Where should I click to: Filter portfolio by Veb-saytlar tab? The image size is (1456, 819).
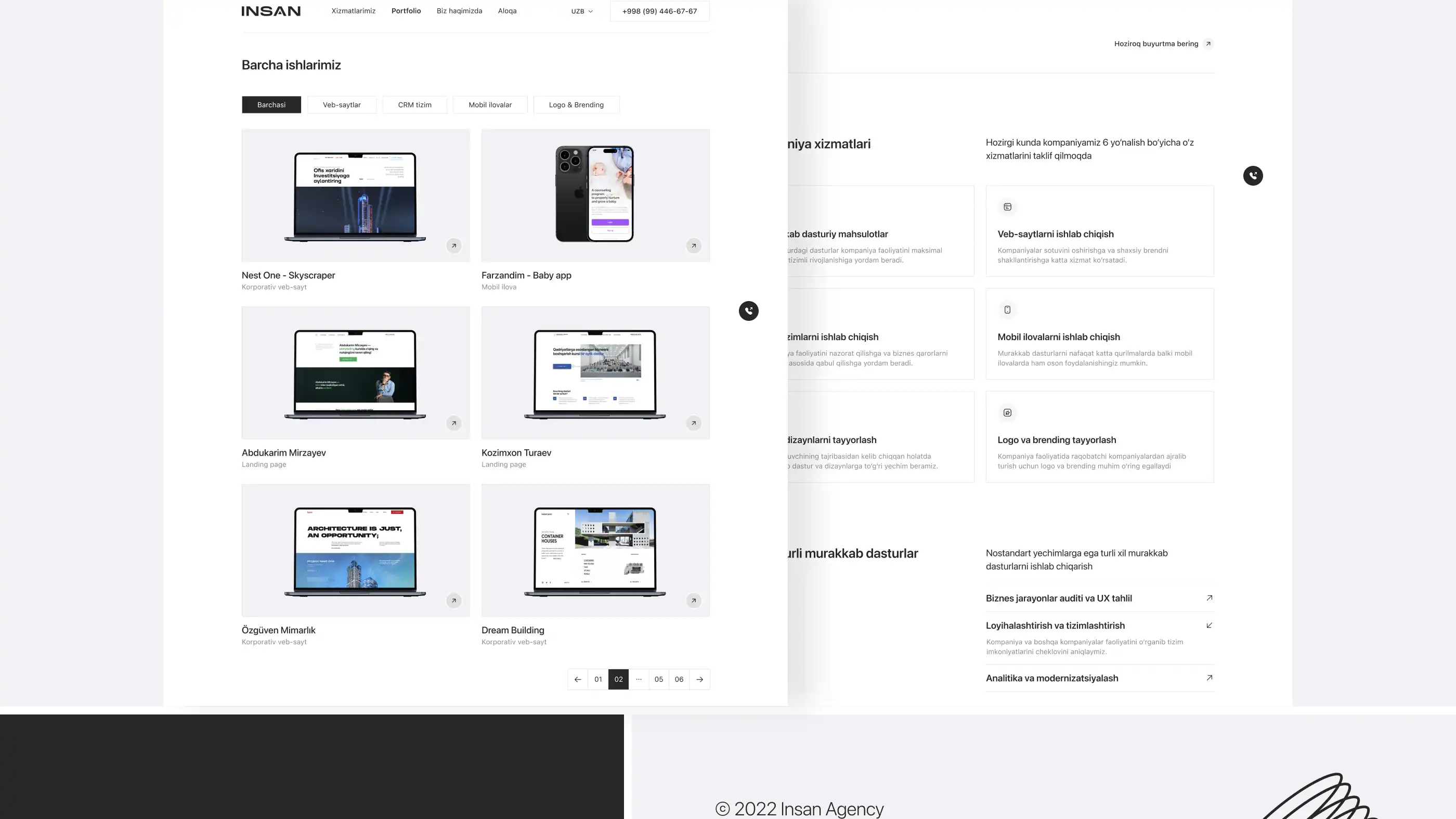(x=342, y=105)
